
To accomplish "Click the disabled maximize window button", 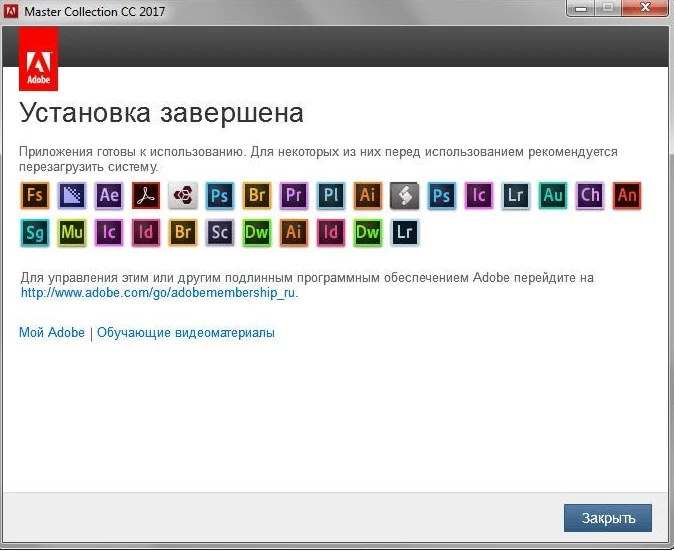I will point(607,8).
